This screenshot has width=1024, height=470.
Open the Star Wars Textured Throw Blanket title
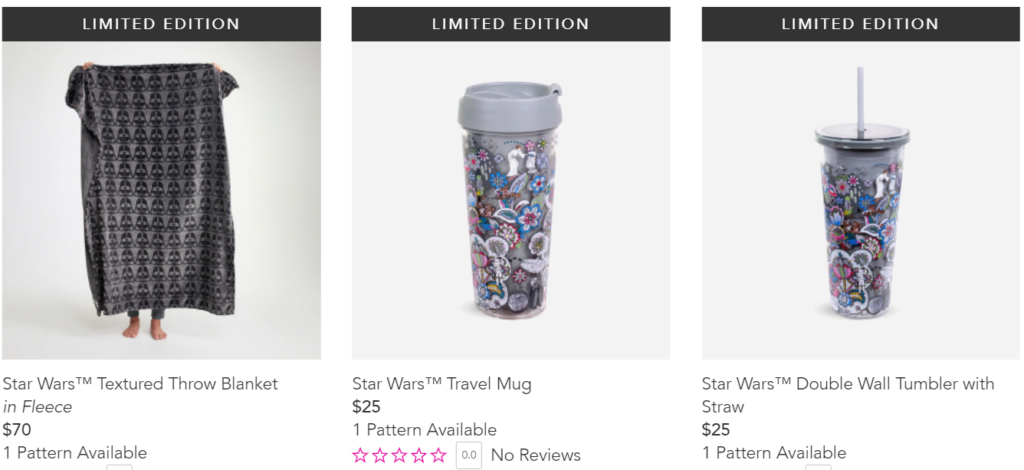pos(140,384)
